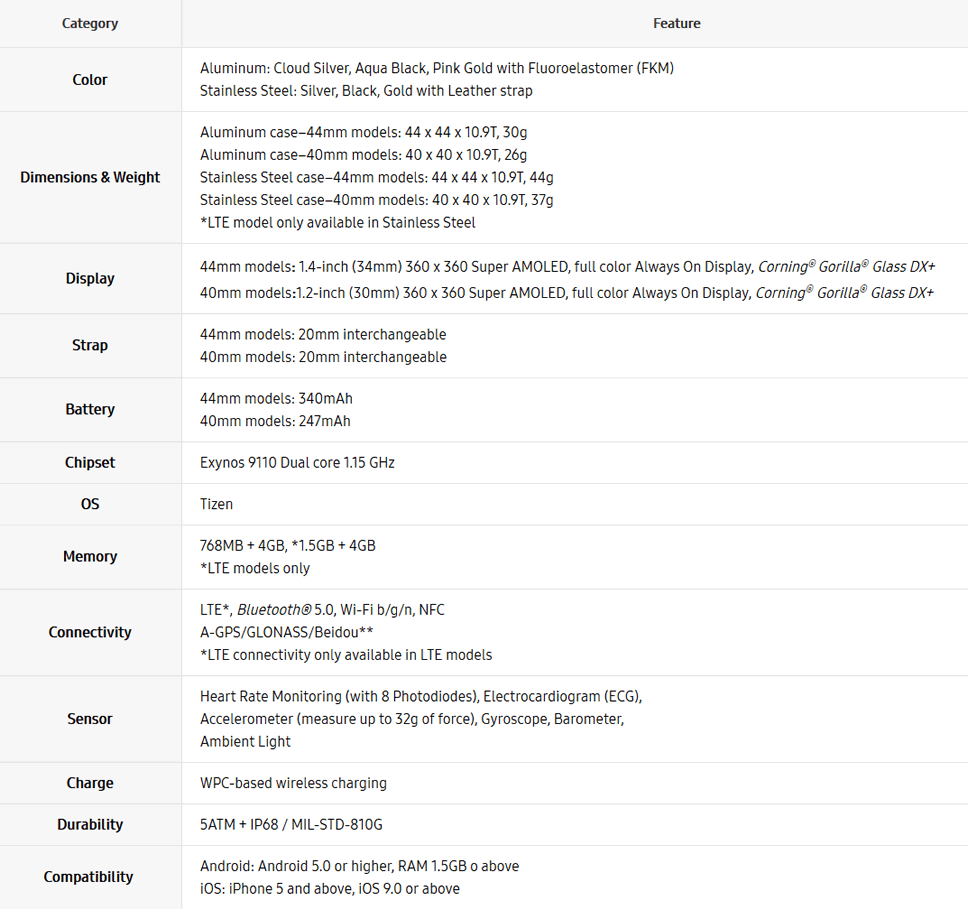Select the Compatibility category cell
Screen dimensions: 968x909
[x=89, y=877]
